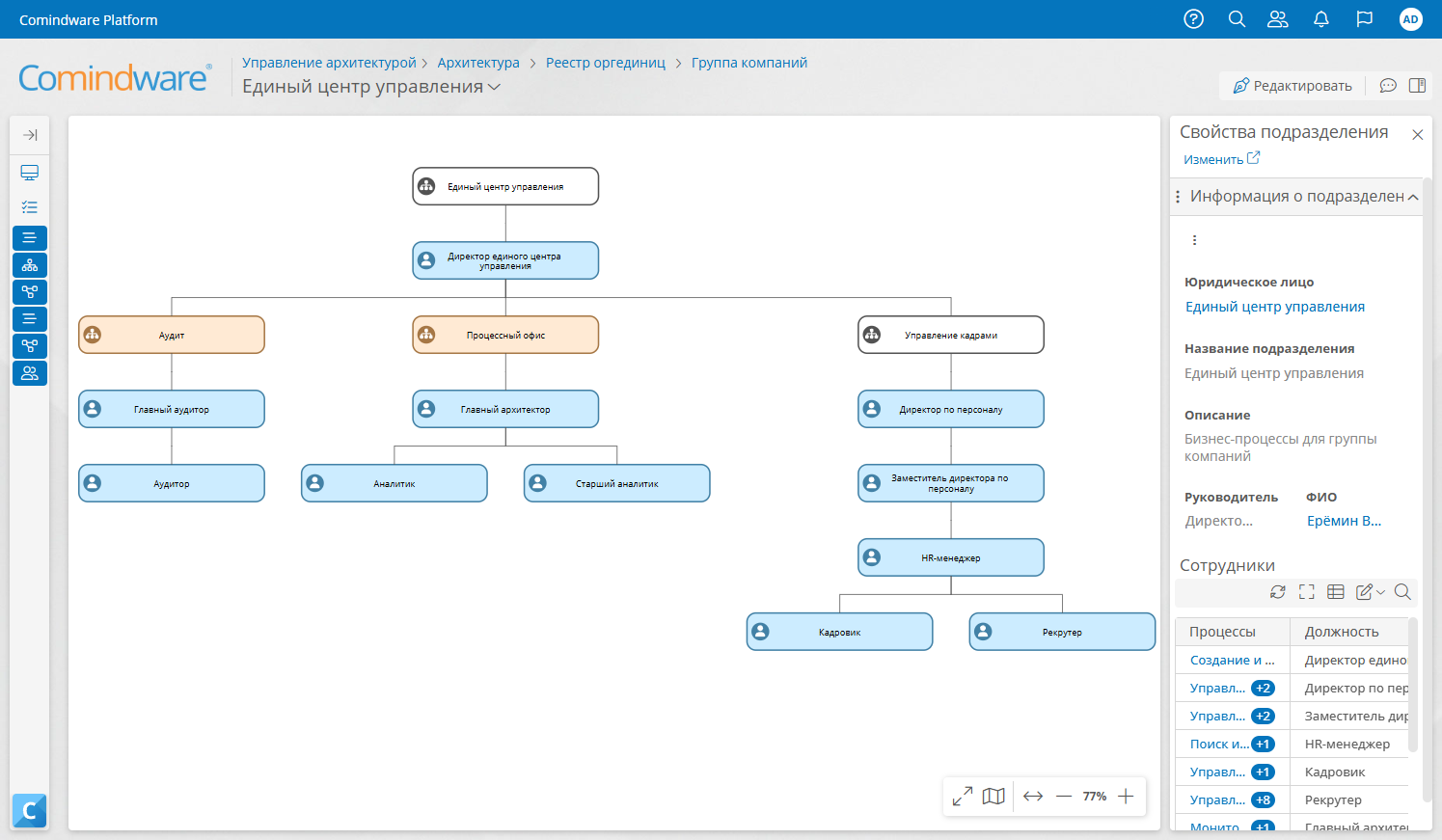The height and width of the screenshot is (840, 1442).
Task: Click the Редактировать button
Action: [1292, 86]
